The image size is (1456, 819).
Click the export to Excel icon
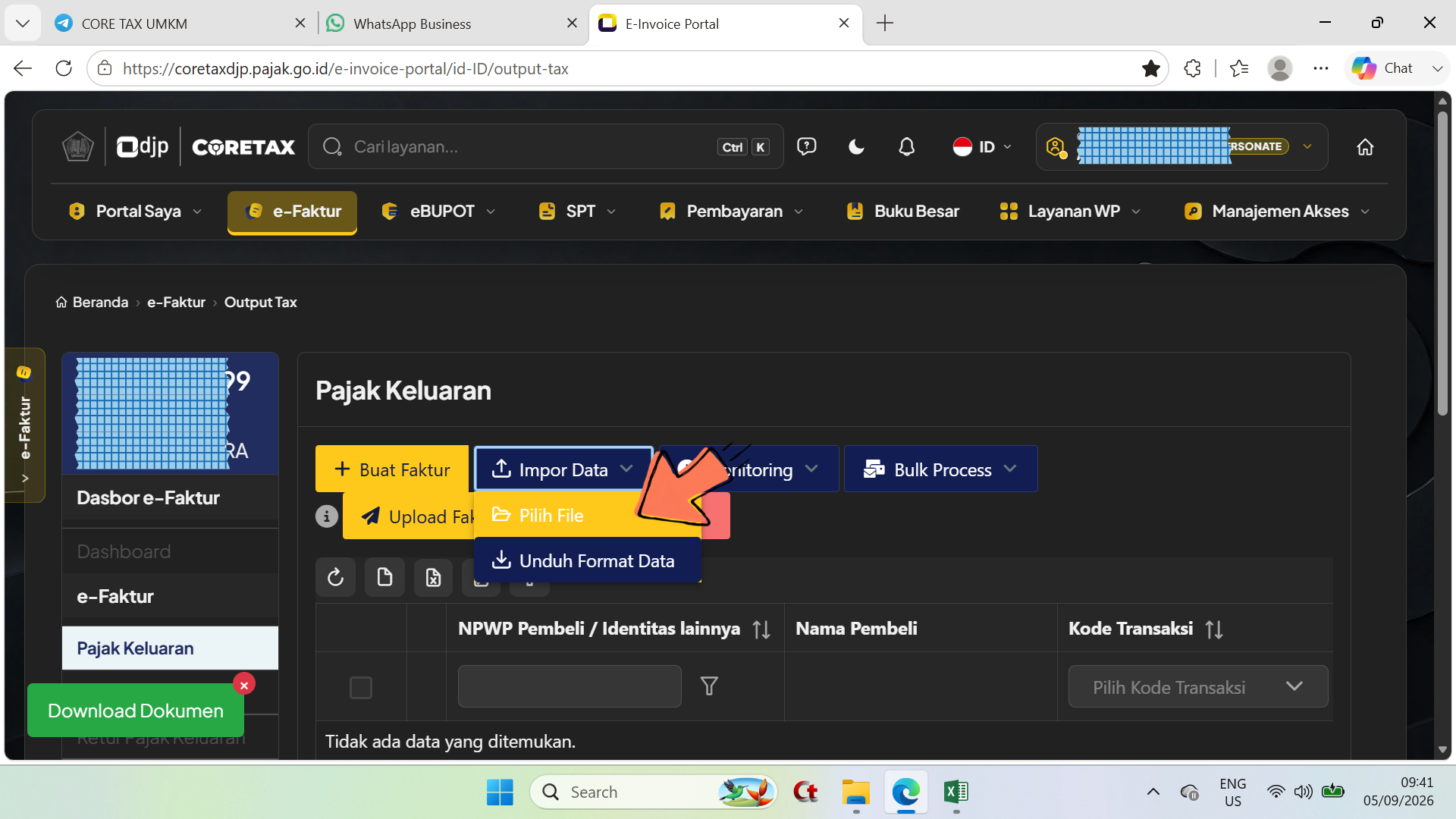pos(433,578)
